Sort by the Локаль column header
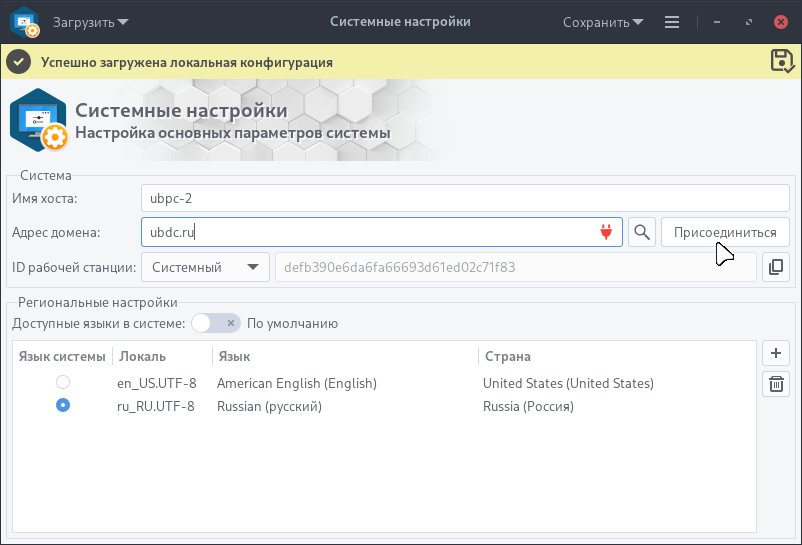The image size is (802, 545). click(x=162, y=356)
